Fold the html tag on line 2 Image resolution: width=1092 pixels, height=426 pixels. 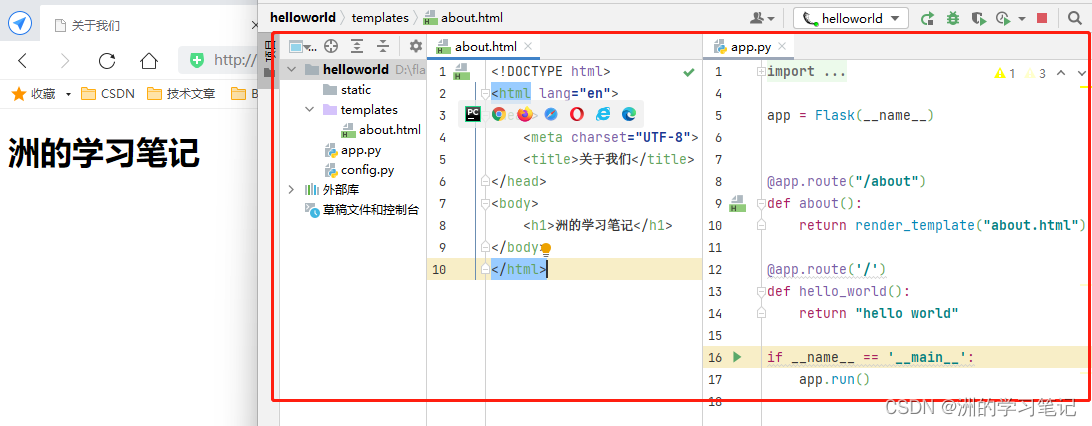pyautogui.click(x=485, y=94)
